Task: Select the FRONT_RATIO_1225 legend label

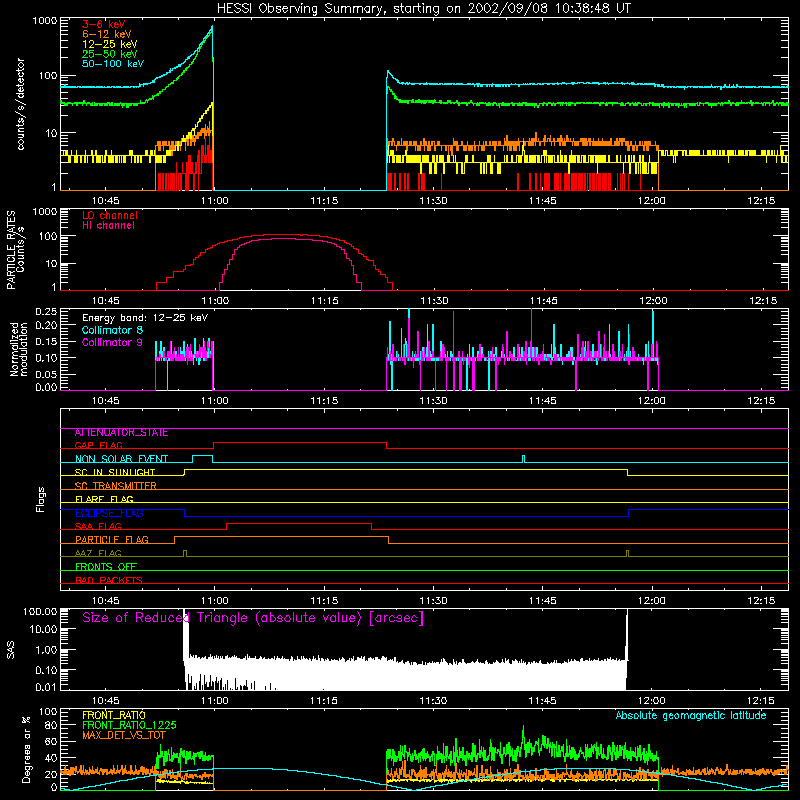Action: [129, 725]
